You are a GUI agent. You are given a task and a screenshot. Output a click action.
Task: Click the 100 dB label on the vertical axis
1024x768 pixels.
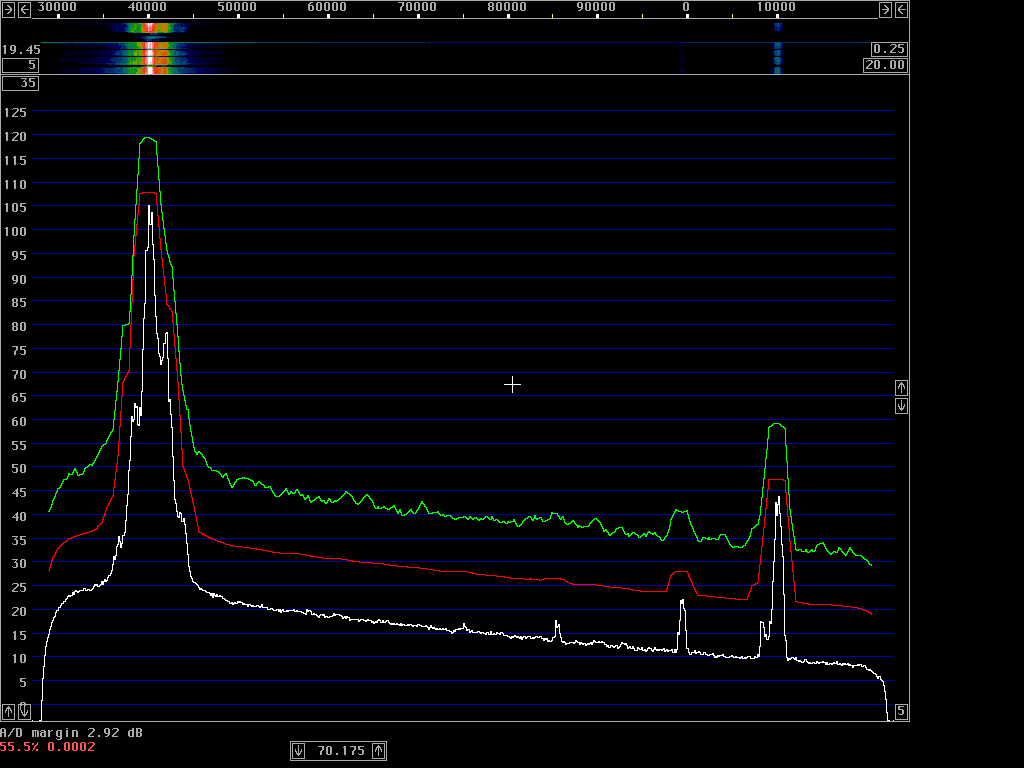(15, 231)
